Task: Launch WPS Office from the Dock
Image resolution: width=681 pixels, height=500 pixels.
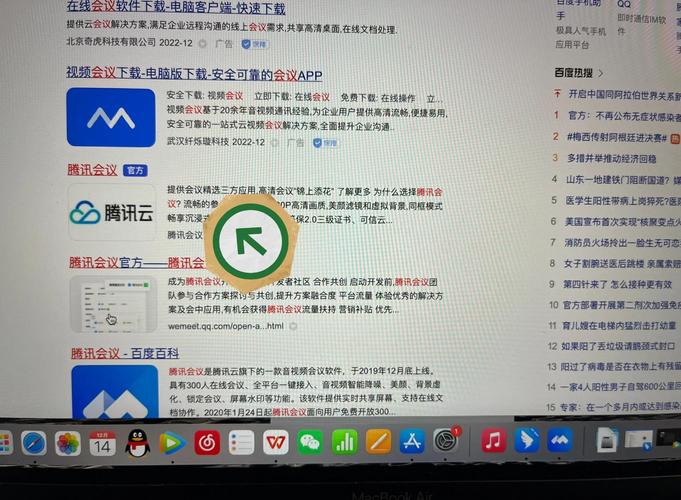Action: [x=276, y=443]
